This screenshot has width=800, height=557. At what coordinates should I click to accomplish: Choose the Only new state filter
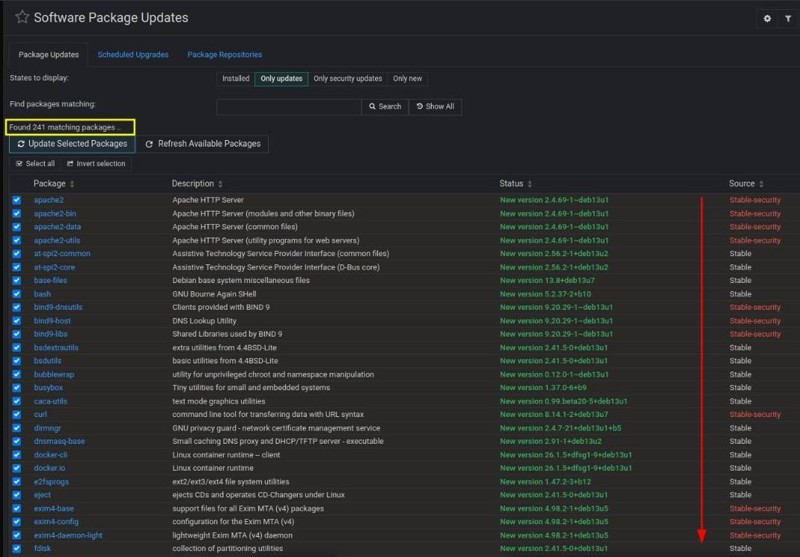click(407, 79)
